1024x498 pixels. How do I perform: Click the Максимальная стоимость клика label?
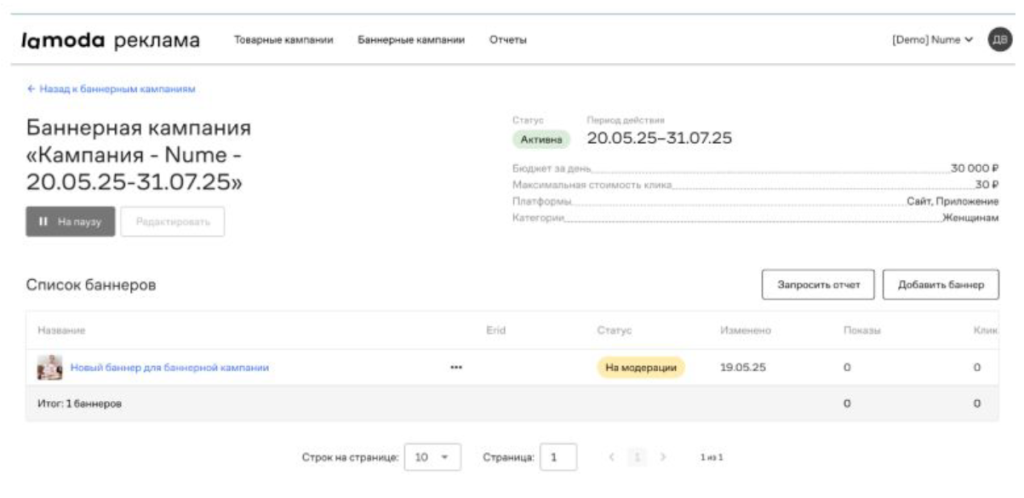592,185
